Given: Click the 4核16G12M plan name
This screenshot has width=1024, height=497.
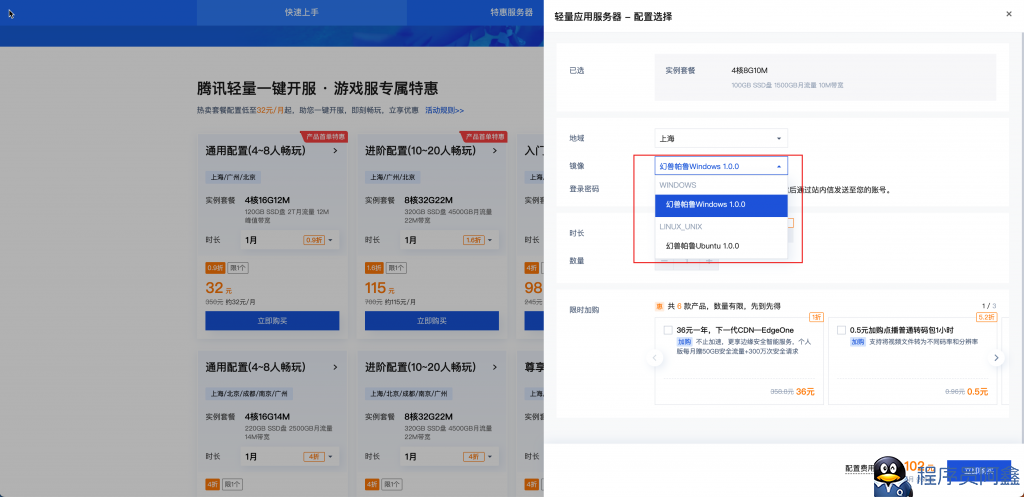Looking at the screenshot, I should click(x=267, y=200).
